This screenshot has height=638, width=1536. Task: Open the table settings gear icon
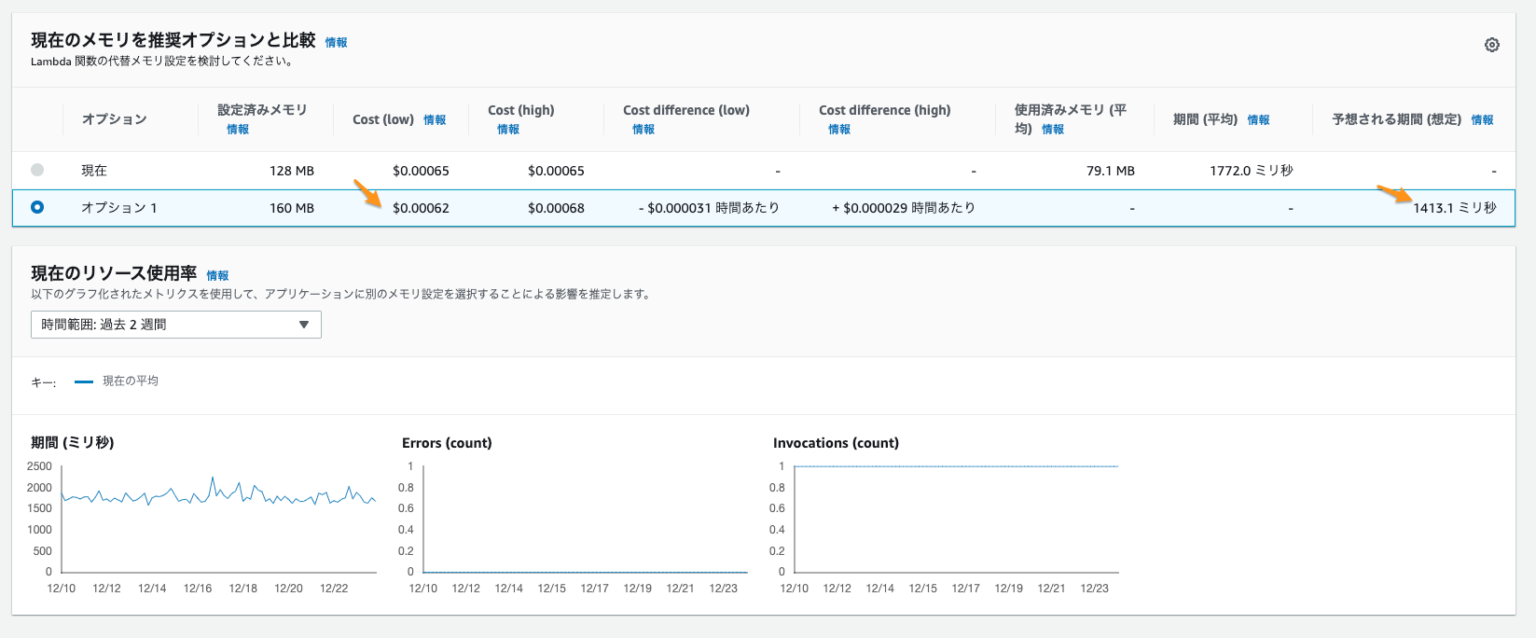[1492, 44]
